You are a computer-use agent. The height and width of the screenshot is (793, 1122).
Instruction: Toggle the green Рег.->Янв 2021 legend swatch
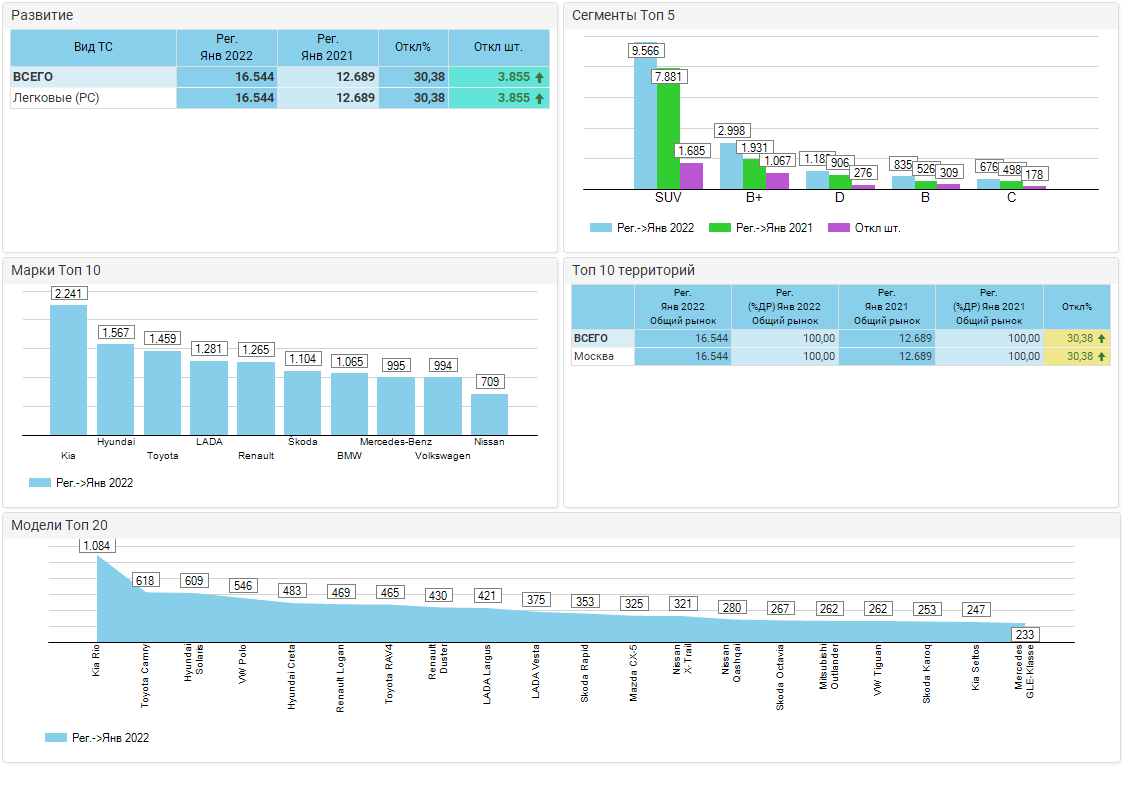[x=719, y=228]
